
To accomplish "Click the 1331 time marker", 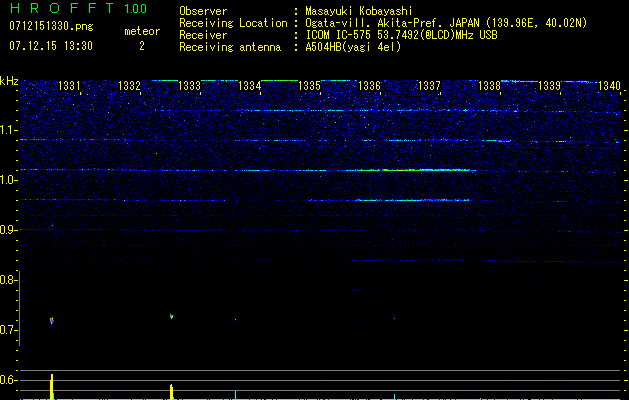I will [70, 87].
